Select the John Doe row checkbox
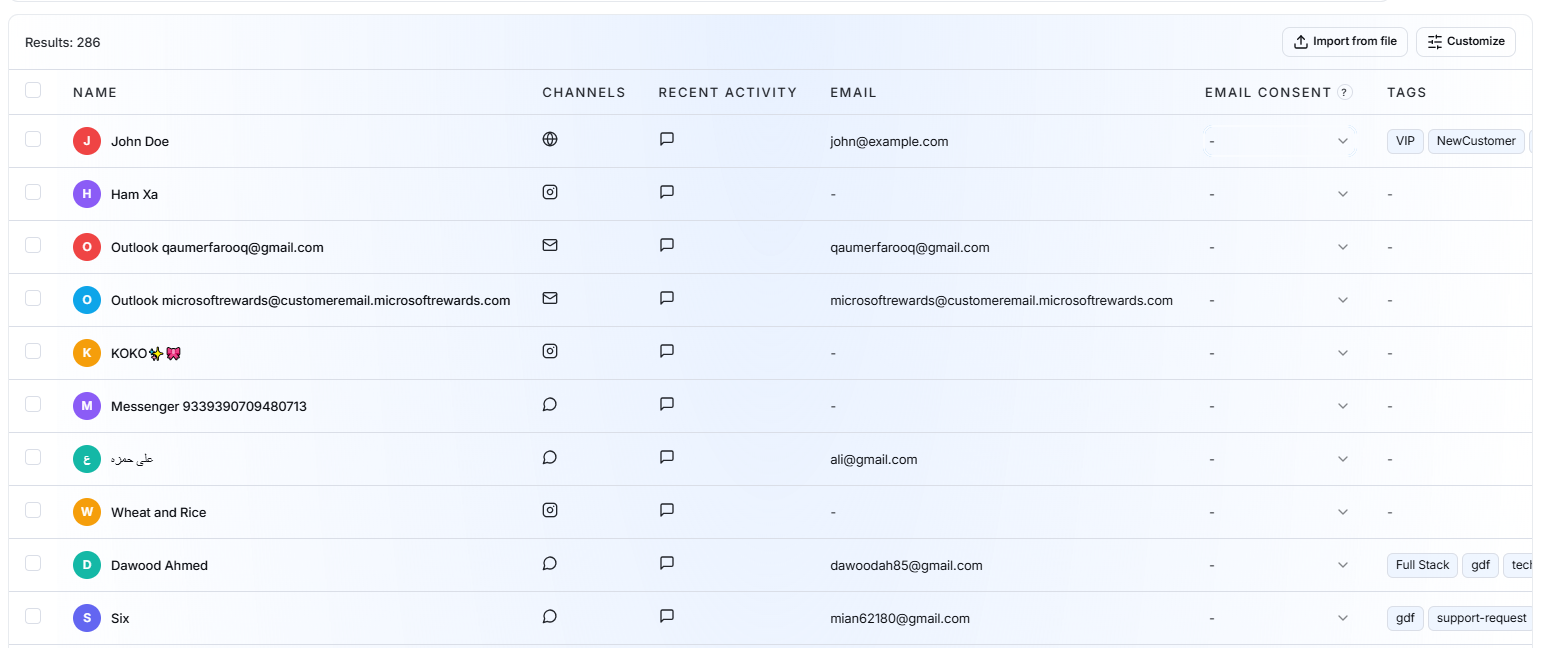Image resolution: width=1556 pixels, height=648 pixels. (x=33, y=139)
